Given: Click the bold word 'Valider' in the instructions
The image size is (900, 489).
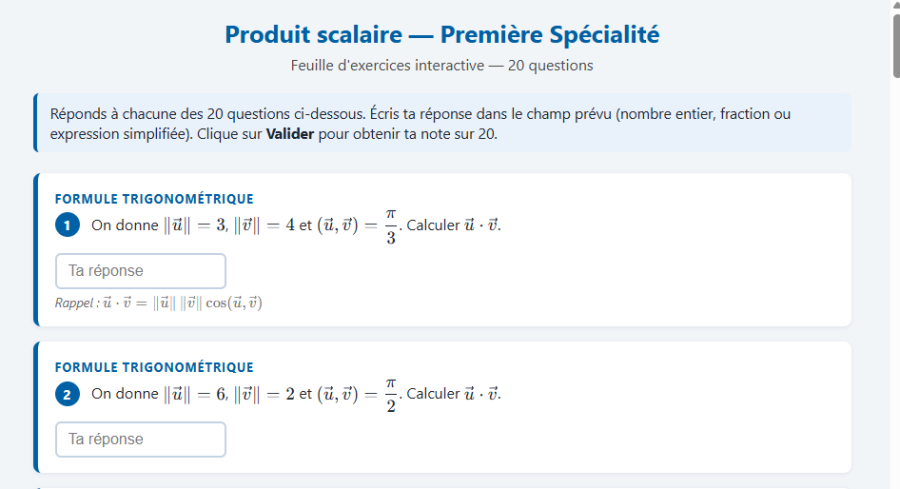Looking at the screenshot, I should coord(290,134).
